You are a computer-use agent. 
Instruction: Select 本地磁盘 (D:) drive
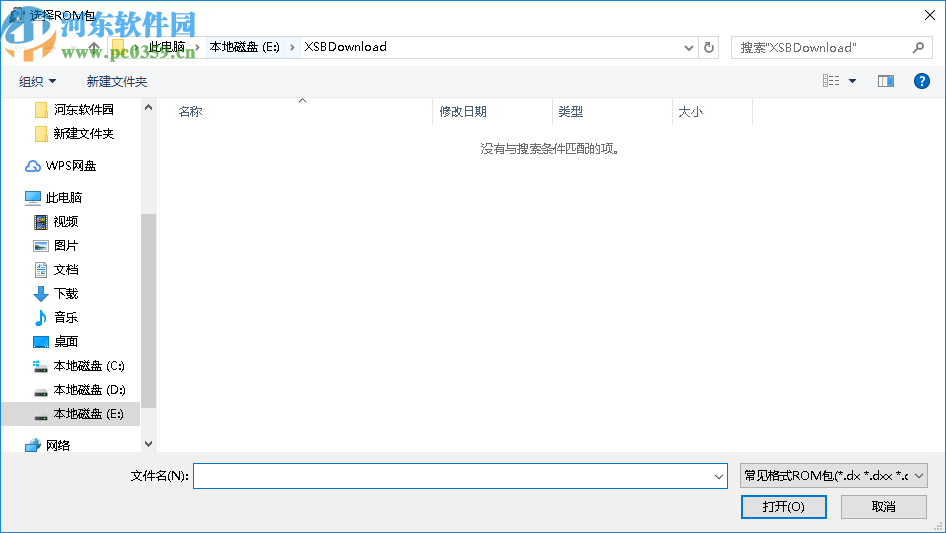pos(89,390)
